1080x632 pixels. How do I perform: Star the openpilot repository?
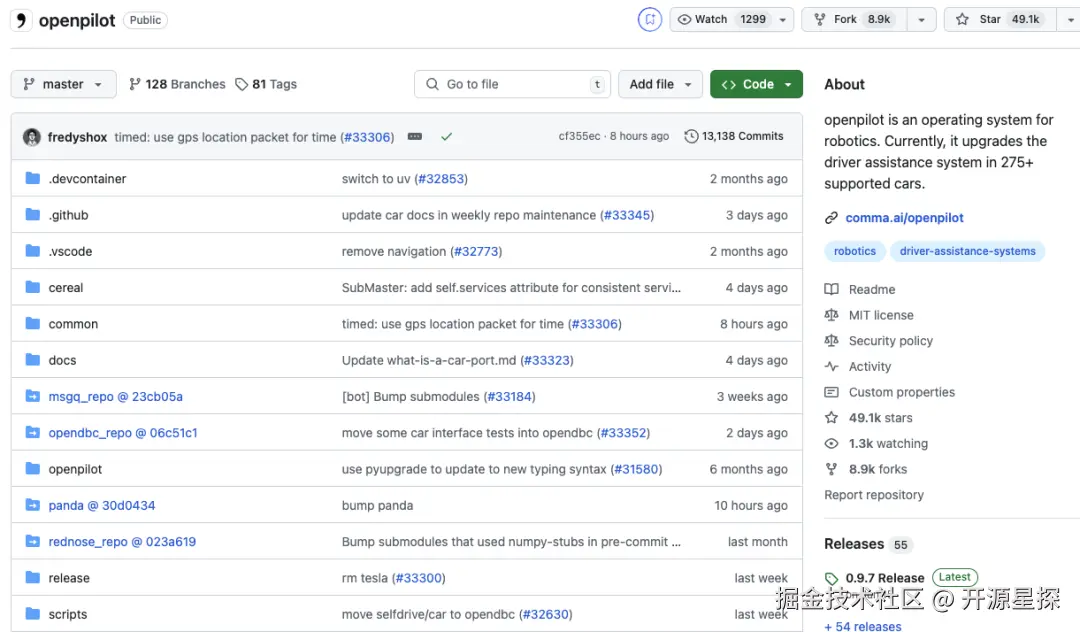1000,19
